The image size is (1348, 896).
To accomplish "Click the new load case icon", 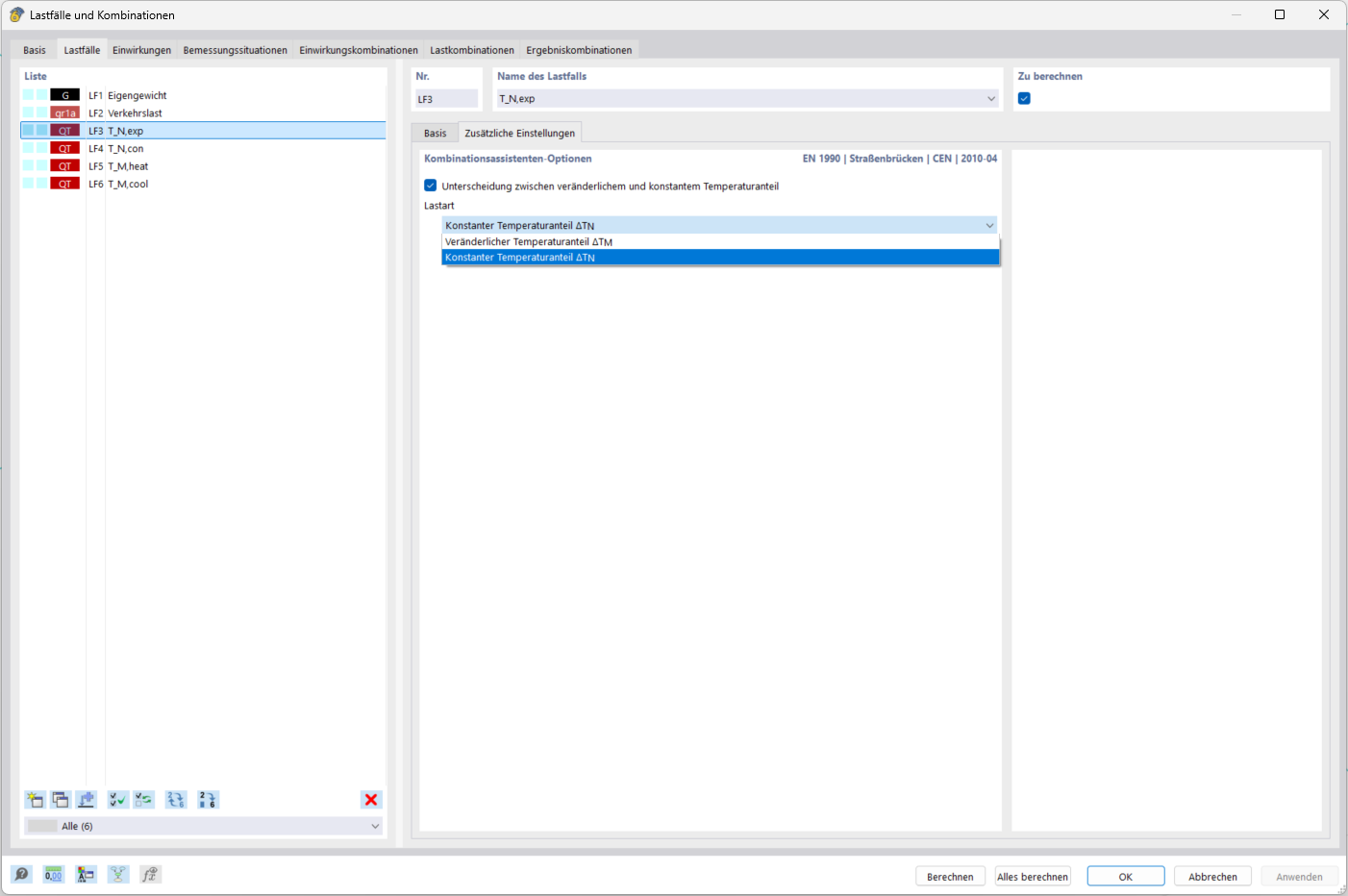I will [36, 800].
